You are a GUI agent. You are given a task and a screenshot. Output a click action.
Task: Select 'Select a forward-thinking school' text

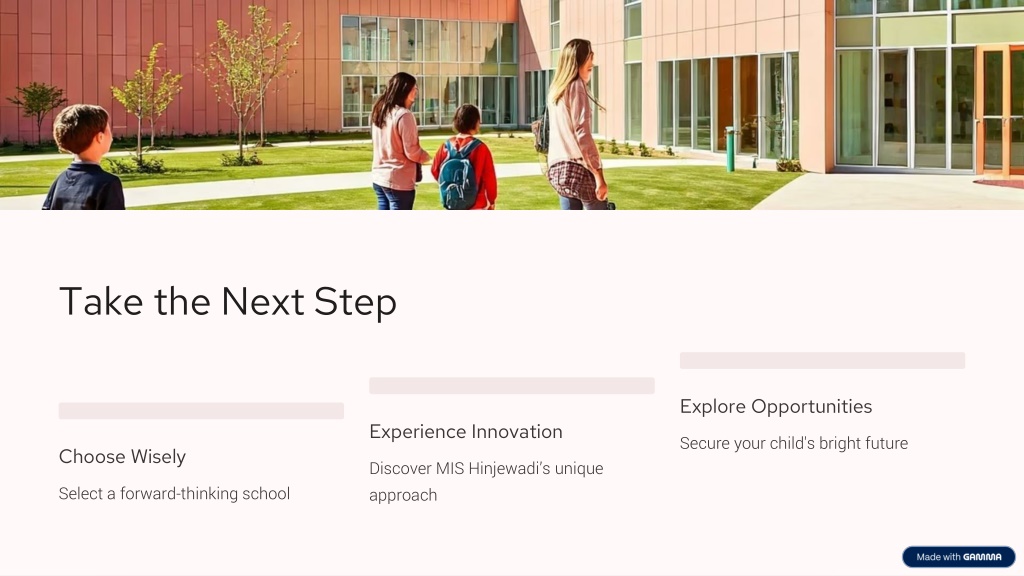(174, 494)
